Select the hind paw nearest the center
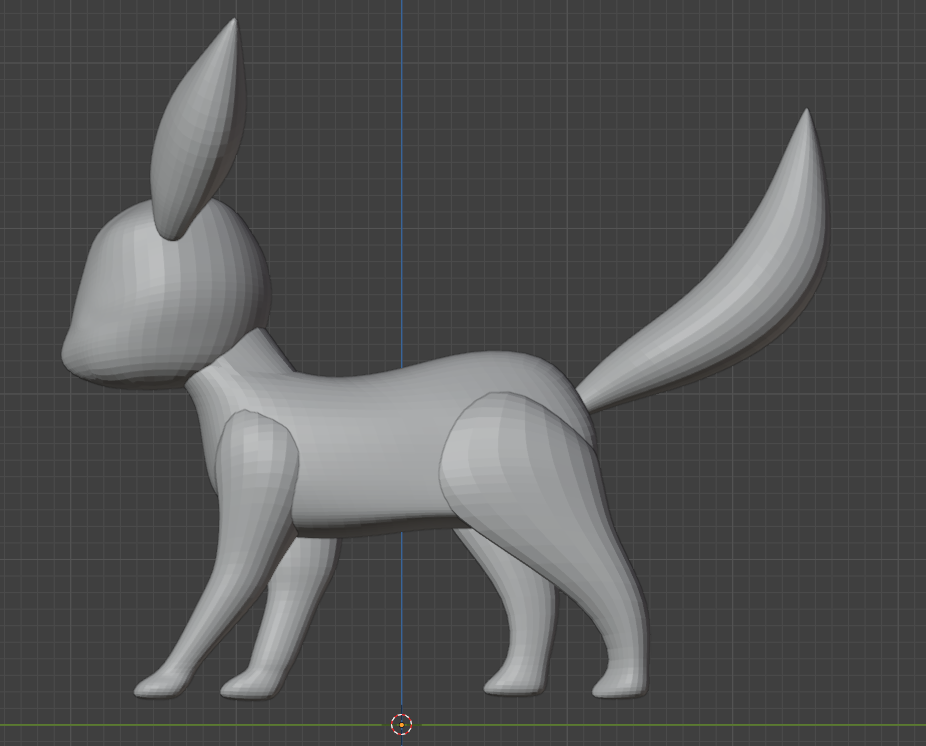Image resolution: width=926 pixels, height=746 pixels. [510, 683]
